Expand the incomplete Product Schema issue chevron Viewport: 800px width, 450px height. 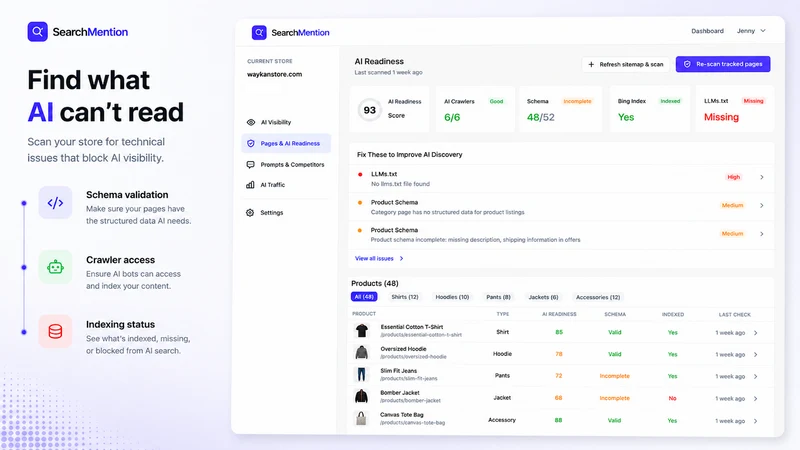click(762, 234)
